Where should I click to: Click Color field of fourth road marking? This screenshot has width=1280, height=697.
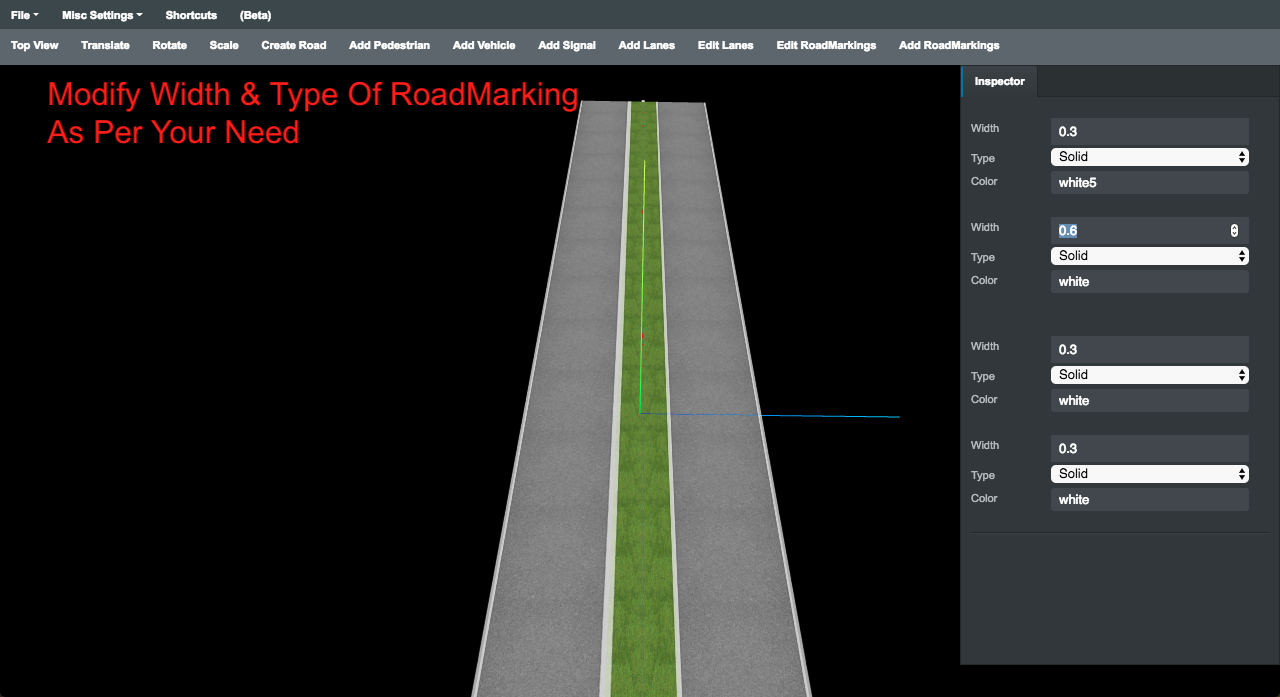pos(1150,499)
